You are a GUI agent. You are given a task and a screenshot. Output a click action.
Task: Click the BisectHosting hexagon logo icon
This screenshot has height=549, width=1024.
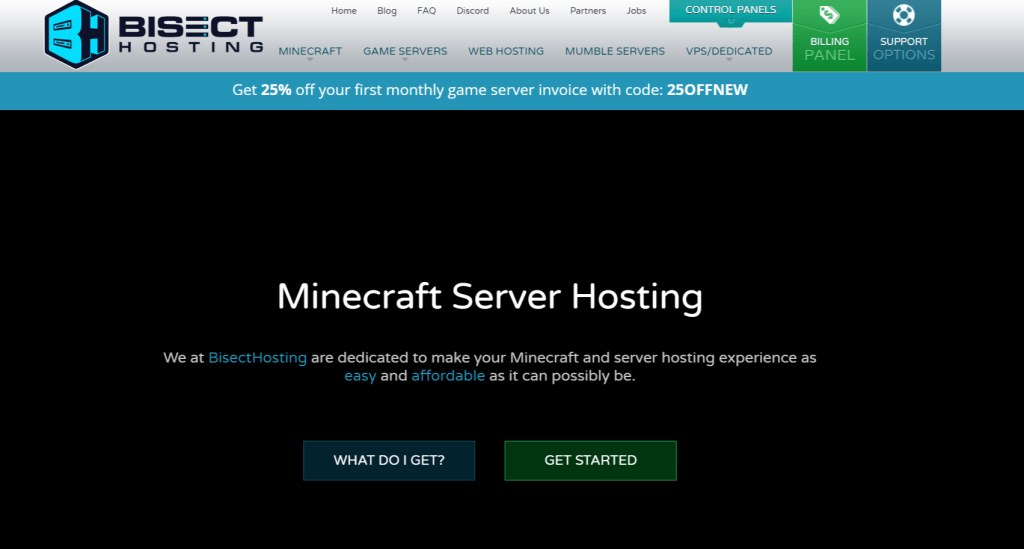[76, 34]
